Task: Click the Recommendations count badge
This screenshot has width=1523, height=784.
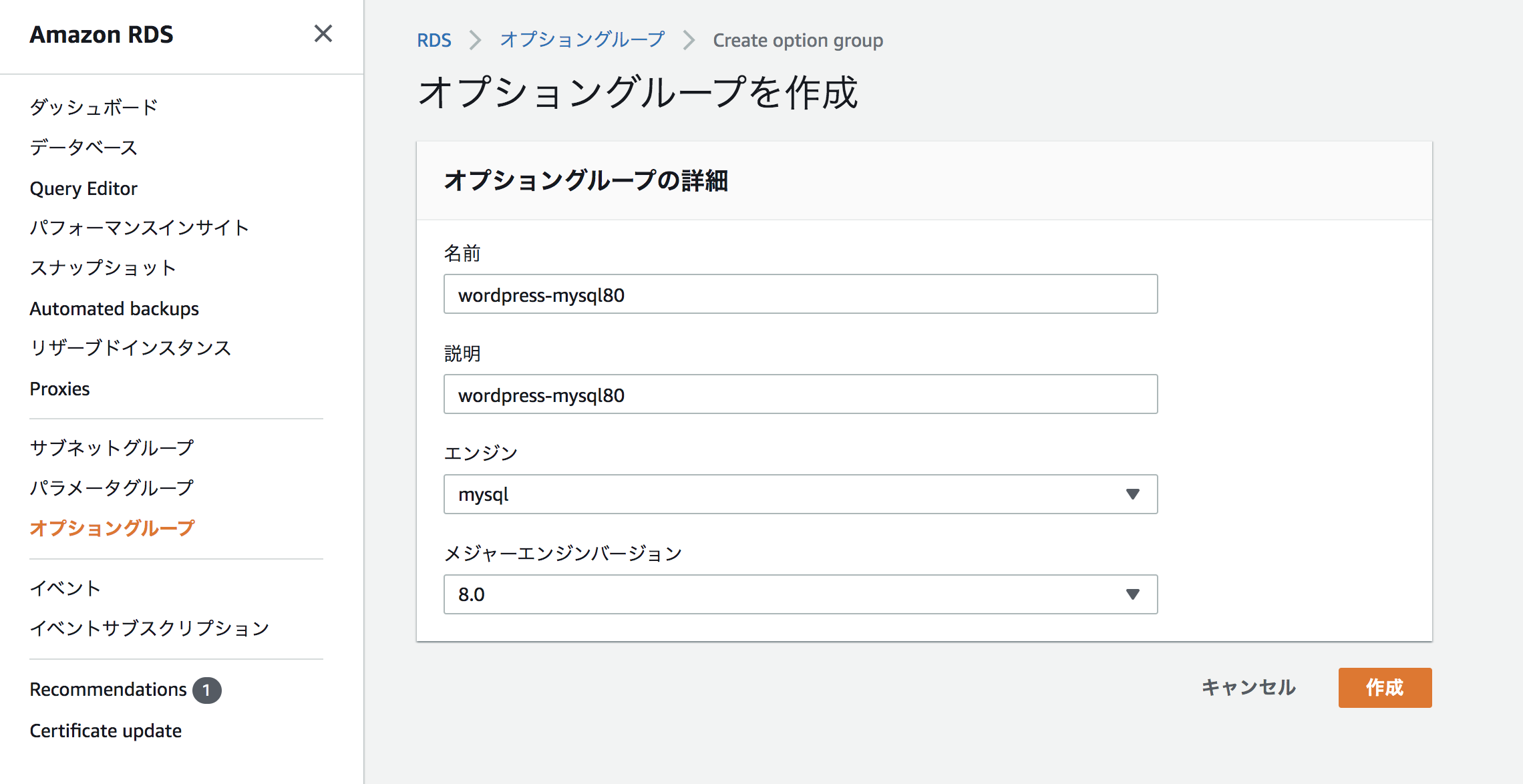Action: click(x=207, y=691)
